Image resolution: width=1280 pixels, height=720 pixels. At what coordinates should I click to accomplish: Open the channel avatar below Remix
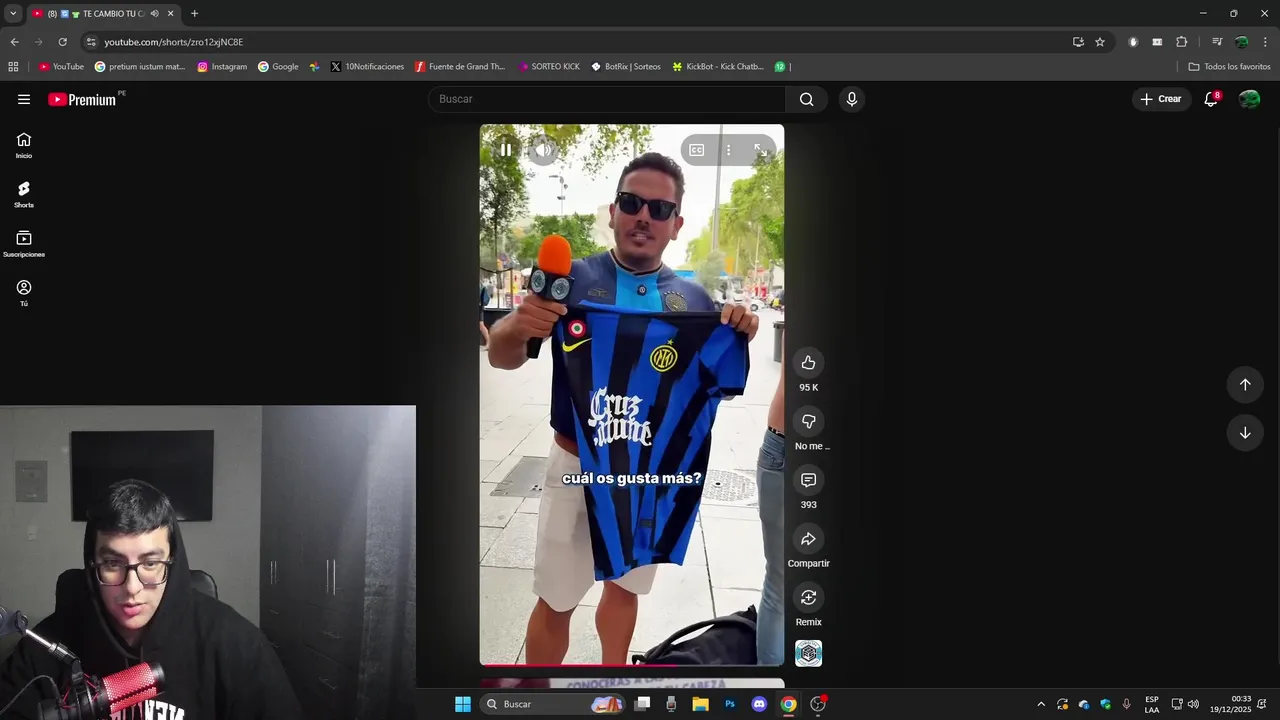808,653
